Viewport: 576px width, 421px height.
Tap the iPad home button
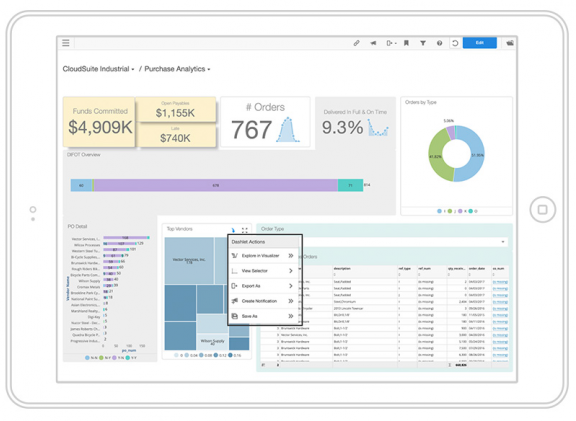542,210
